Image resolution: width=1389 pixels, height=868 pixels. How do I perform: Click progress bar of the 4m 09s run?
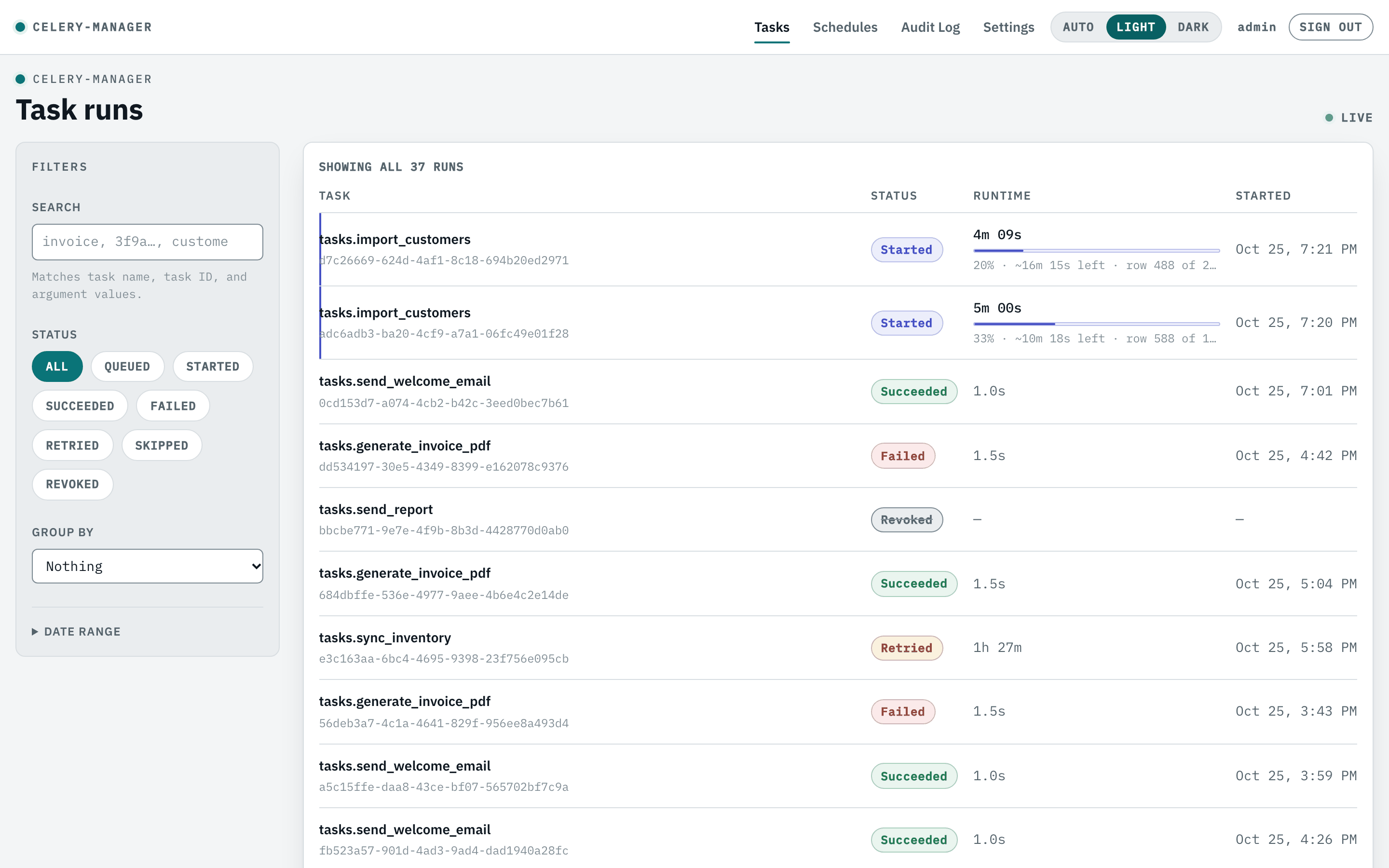click(1096, 251)
